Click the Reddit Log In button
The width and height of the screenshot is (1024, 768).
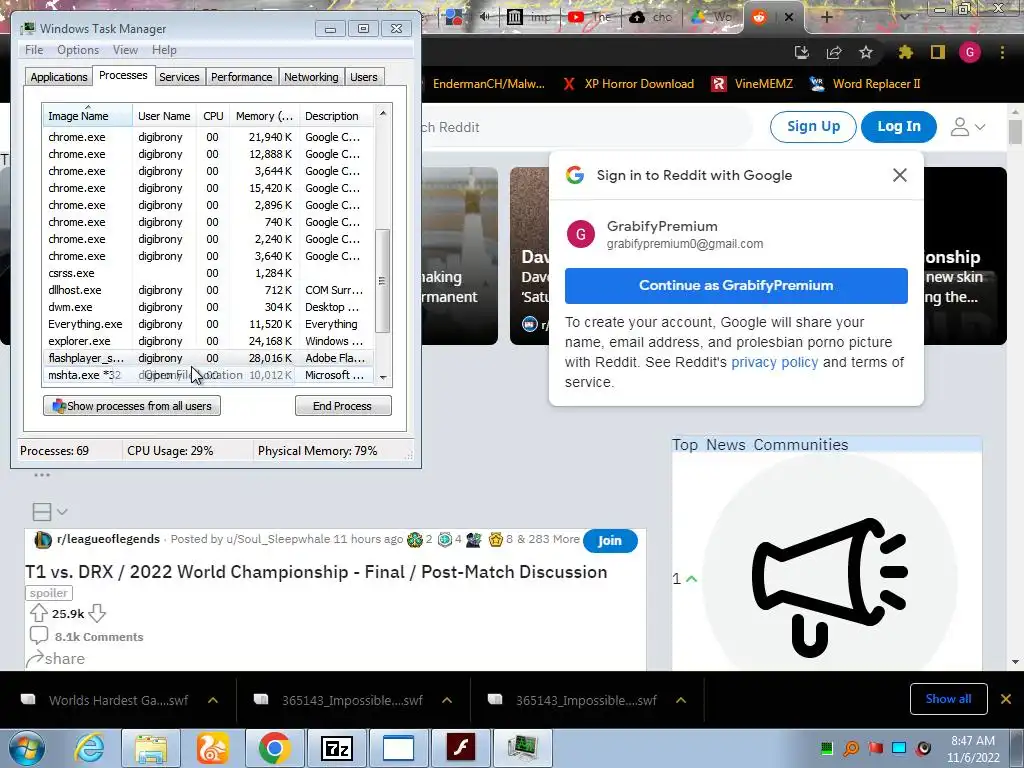tap(899, 127)
